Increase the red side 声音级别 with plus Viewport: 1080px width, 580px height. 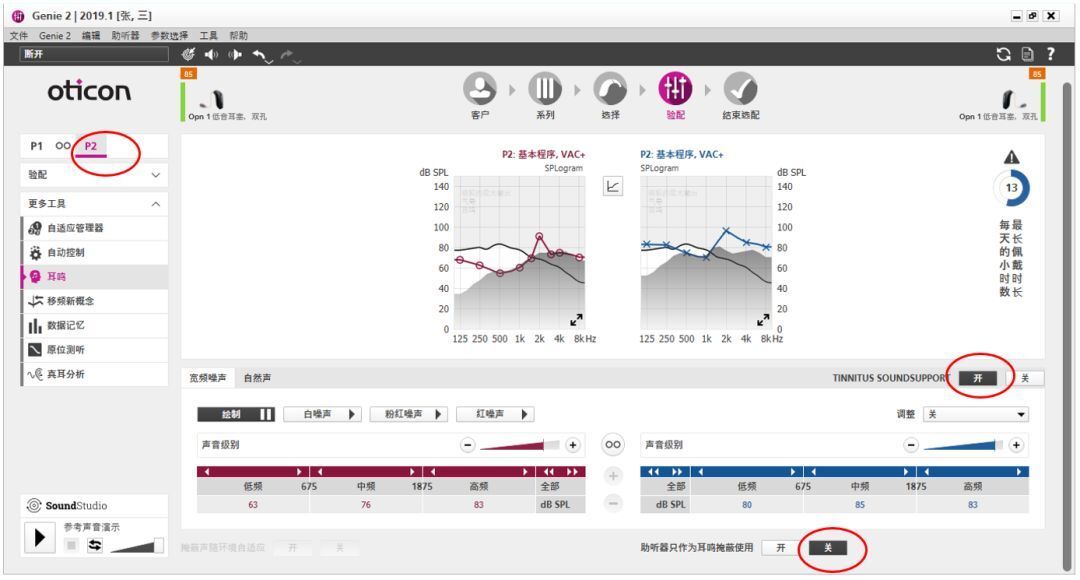coord(572,445)
